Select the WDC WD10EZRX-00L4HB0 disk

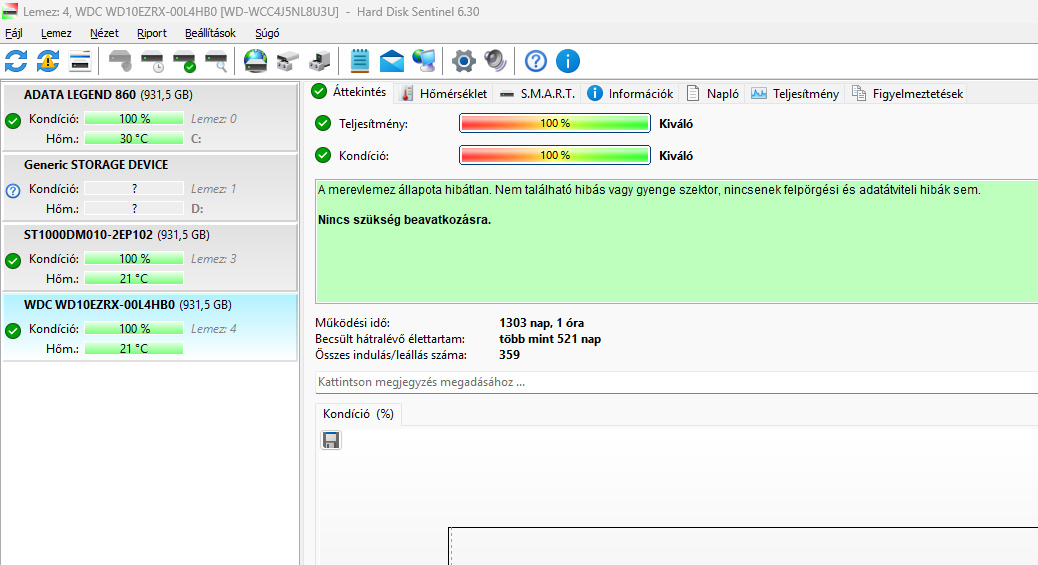150,327
